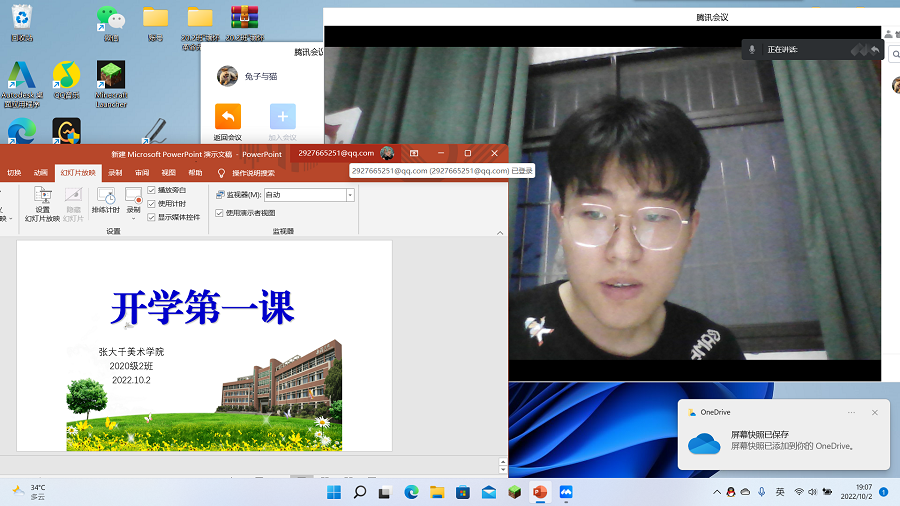Click the Record slide show icon
This screenshot has height=506, width=900.
133,196
